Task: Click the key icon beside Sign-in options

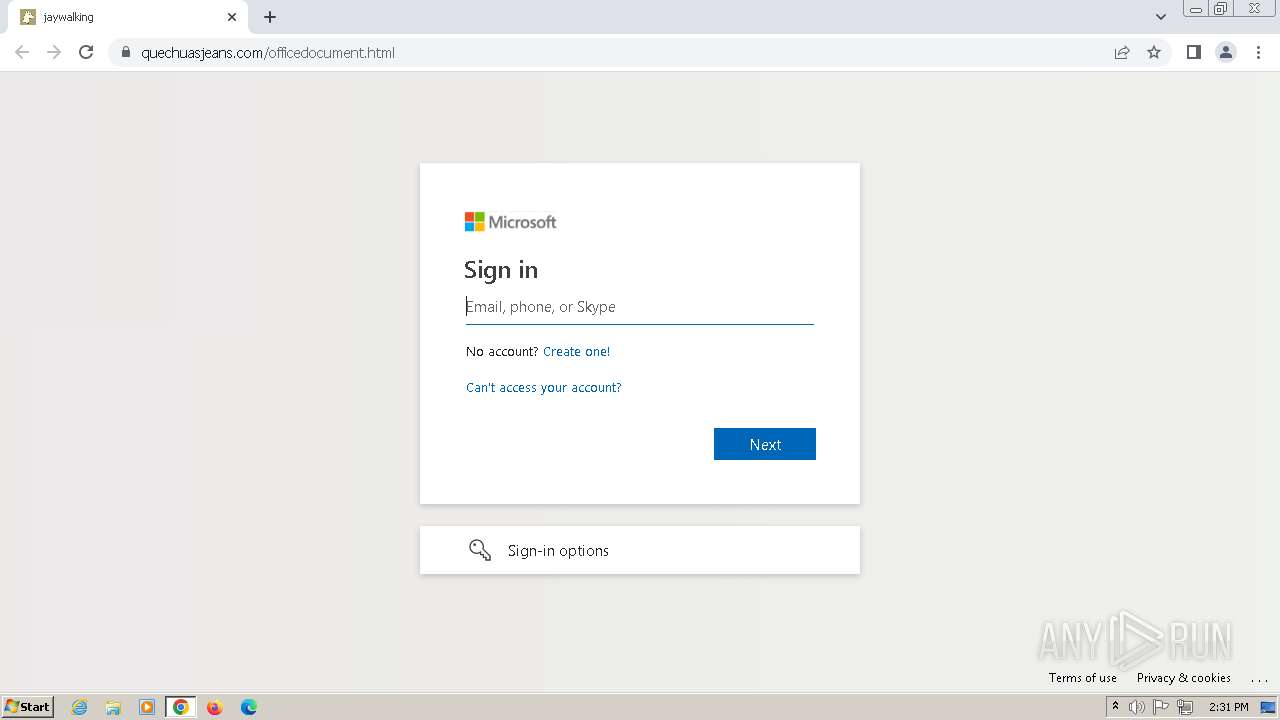Action: [x=480, y=550]
